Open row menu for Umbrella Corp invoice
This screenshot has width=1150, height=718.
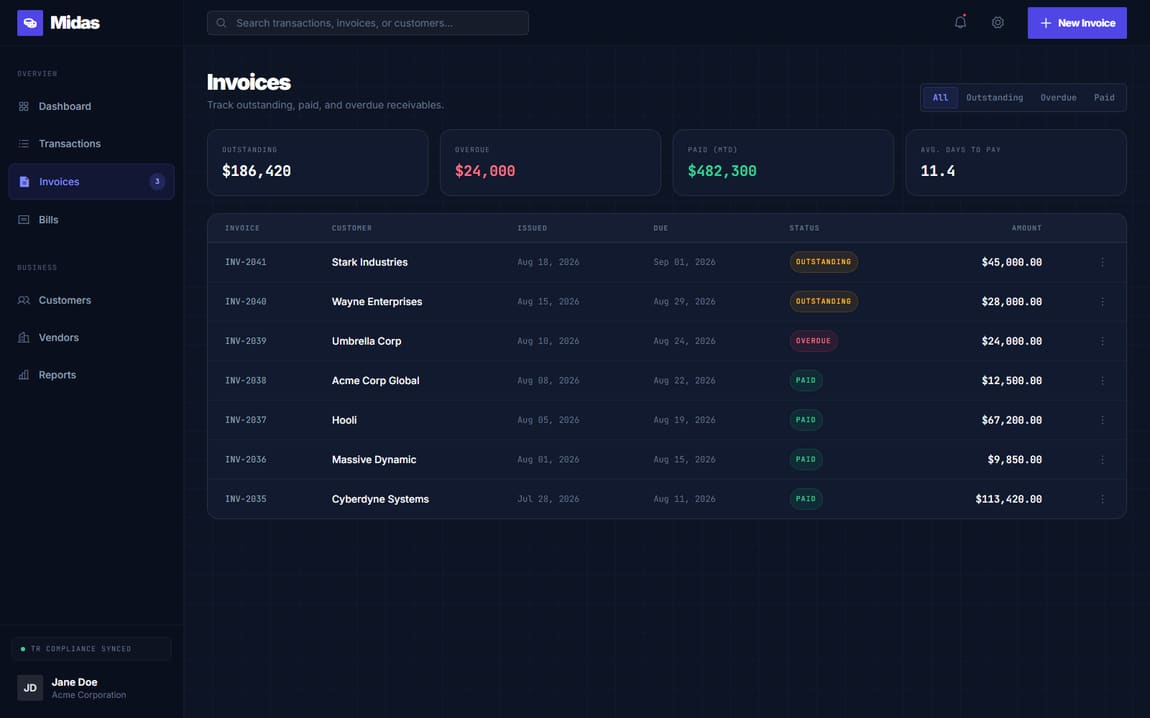coord(1102,341)
